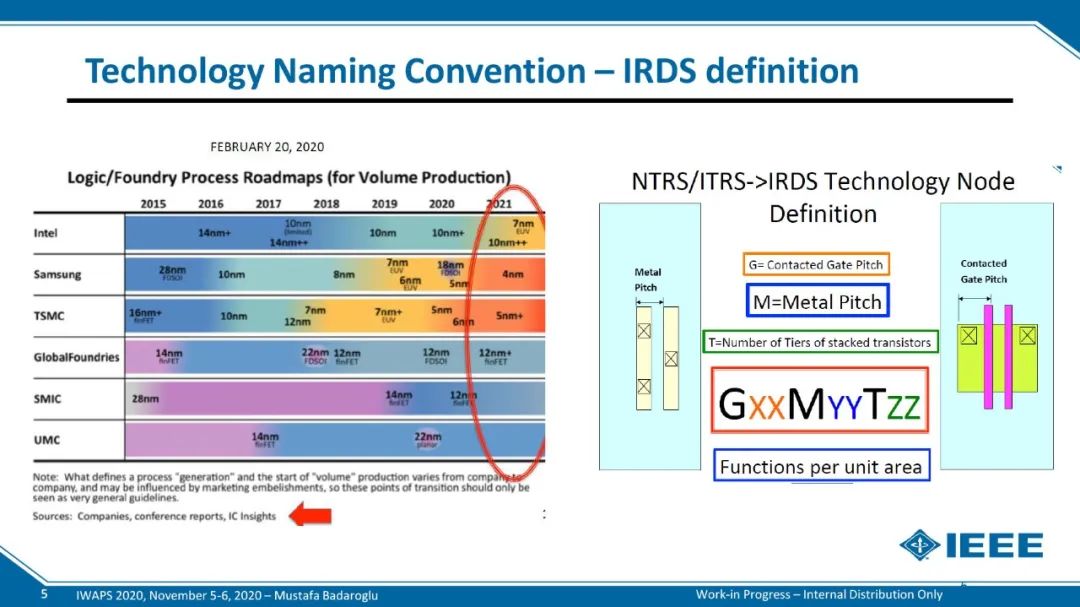The image size is (1080, 607).
Task: Select the SMIC row label
Action: [47, 398]
